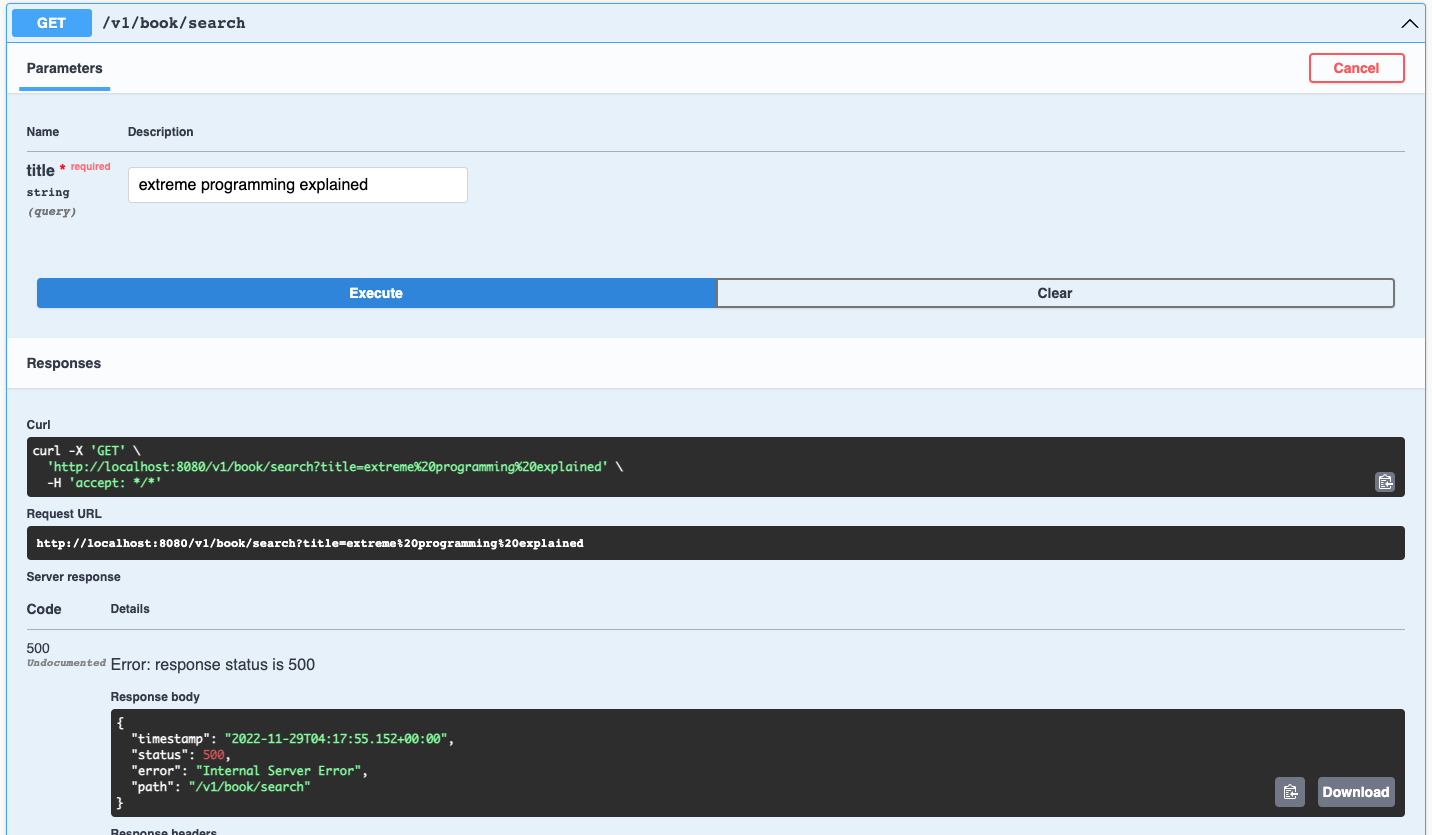Screen dimensions: 1432x835
Task: Click the /v1/book/search endpoint path
Action: tap(174, 23)
